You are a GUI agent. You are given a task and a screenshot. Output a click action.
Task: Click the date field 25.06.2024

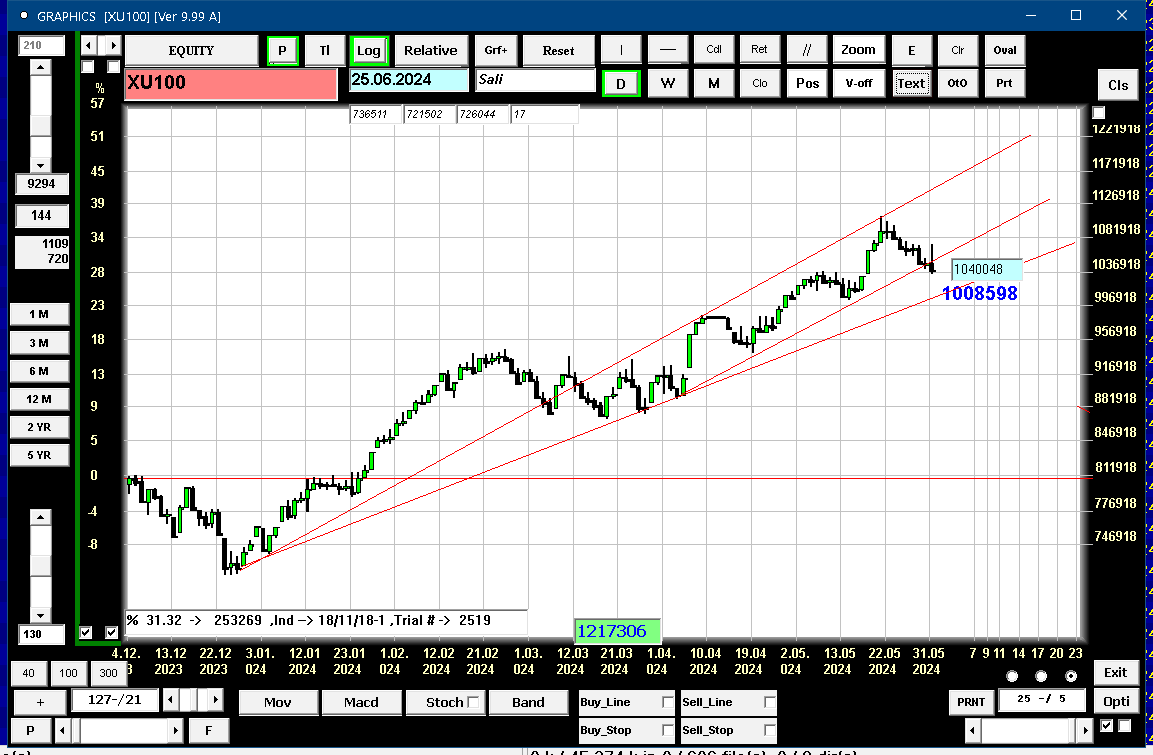pos(408,80)
